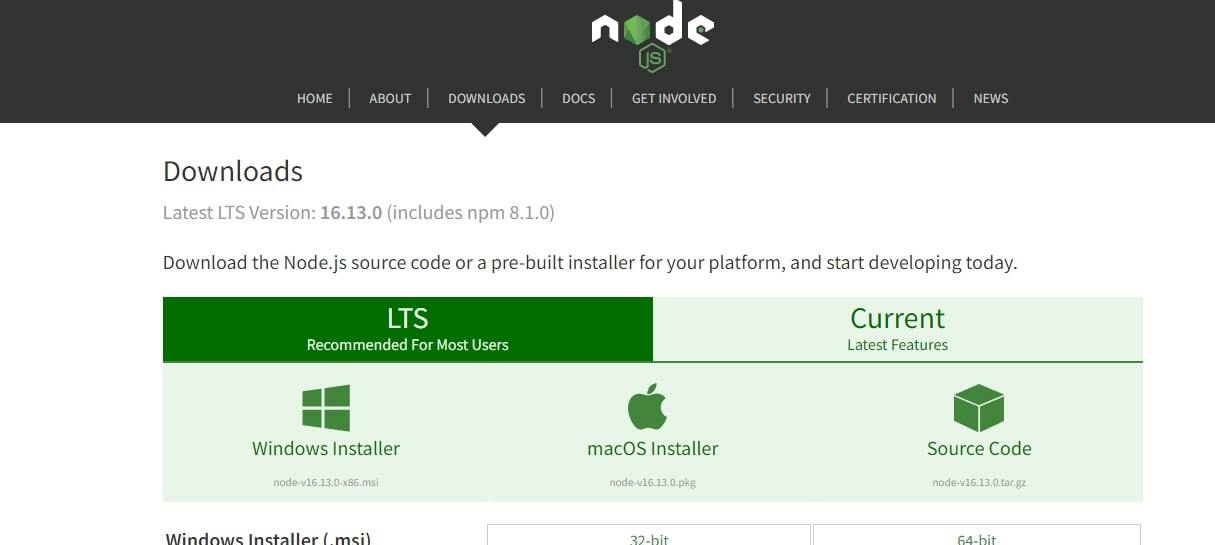Open the HOME nav item

point(315,98)
